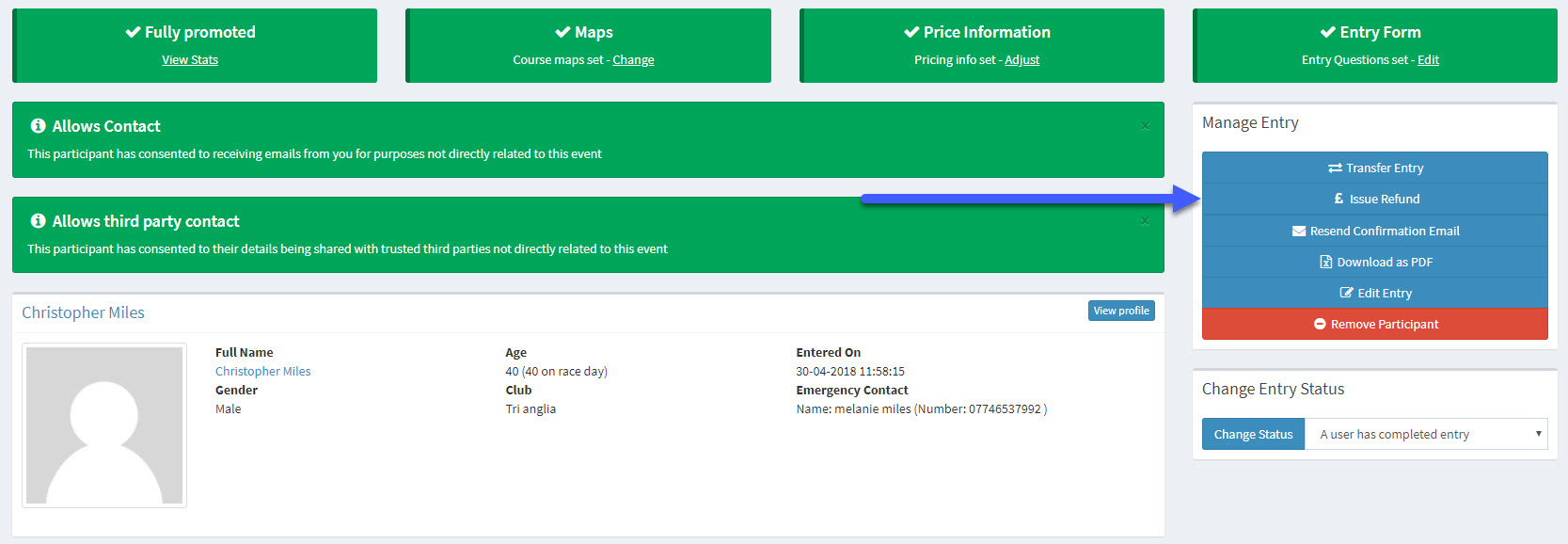Viewport: 1568px width, 544px height.
Task: Open the View Stats link
Action: (190, 60)
